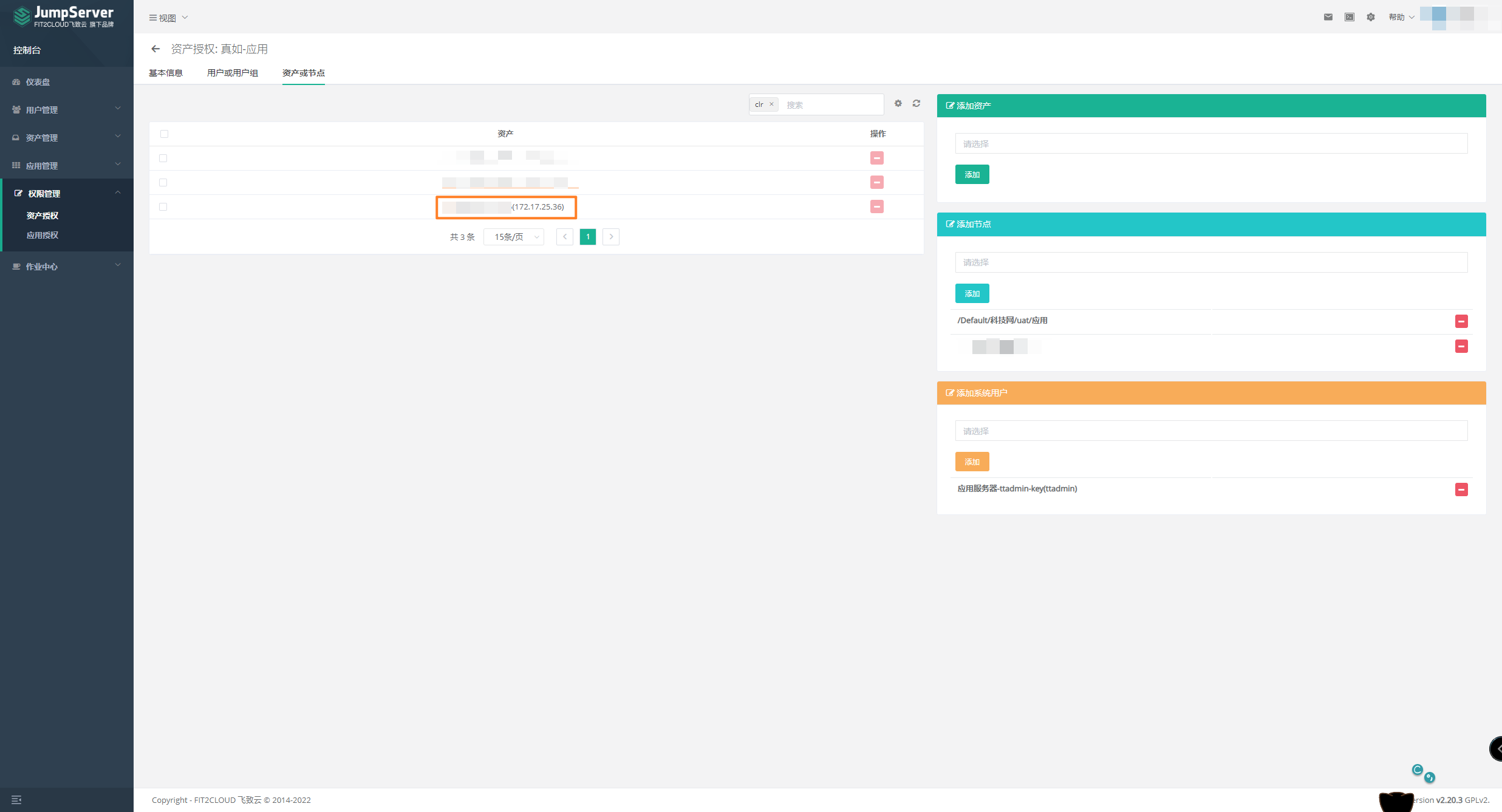The image size is (1502, 812).
Task: Remove the 172.17.25.36 asset row
Action: pyautogui.click(x=876, y=206)
